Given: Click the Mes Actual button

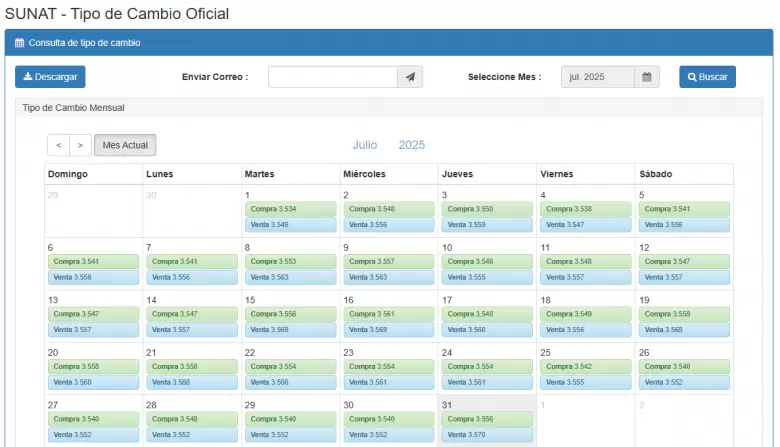Looking at the screenshot, I should click(125, 145).
